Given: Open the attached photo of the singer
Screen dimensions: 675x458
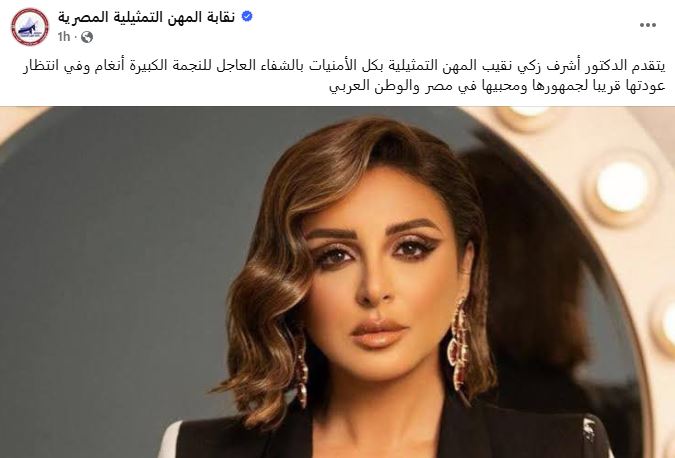Looking at the screenshot, I should tap(338, 282).
